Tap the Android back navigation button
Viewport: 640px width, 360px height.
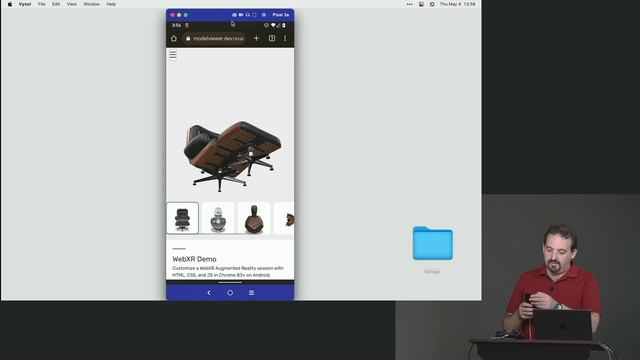209,293
